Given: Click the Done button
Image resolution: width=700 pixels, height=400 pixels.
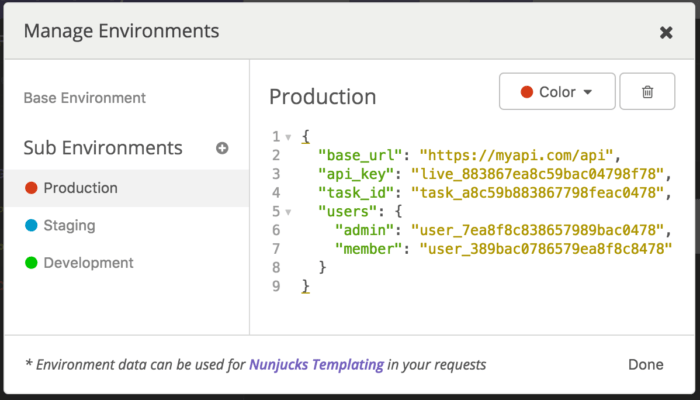Looking at the screenshot, I should (646, 364).
